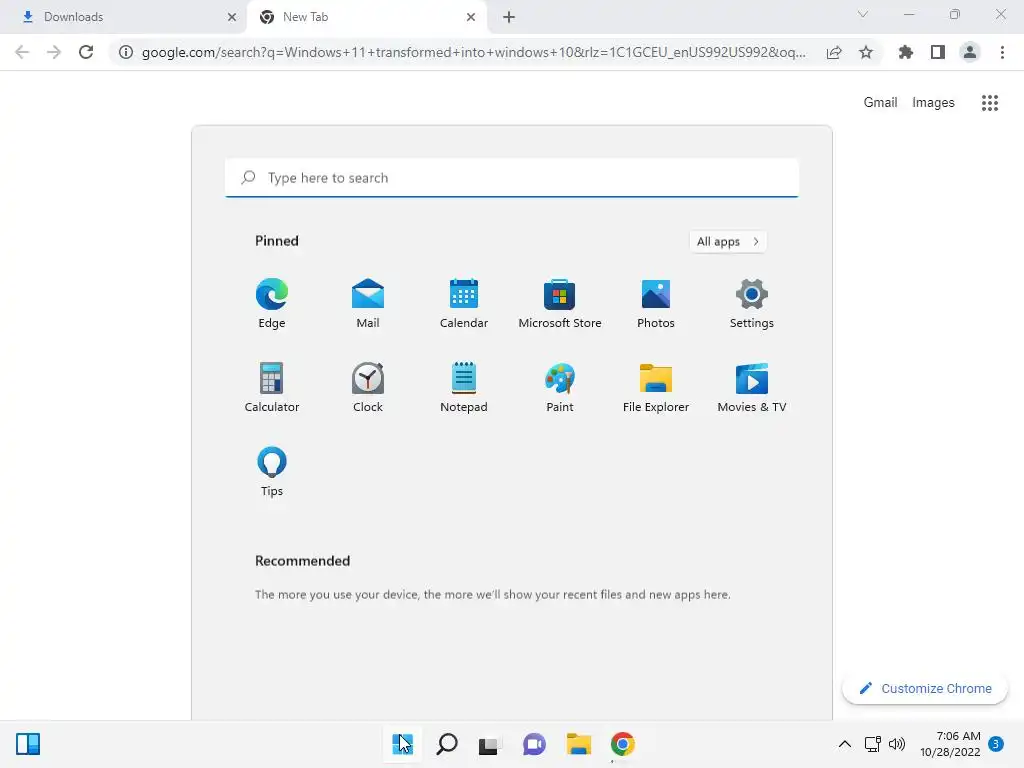The height and width of the screenshot is (768, 1024).
Task: Open Chrome tab search chevron
Action: [x=863, y=14]
